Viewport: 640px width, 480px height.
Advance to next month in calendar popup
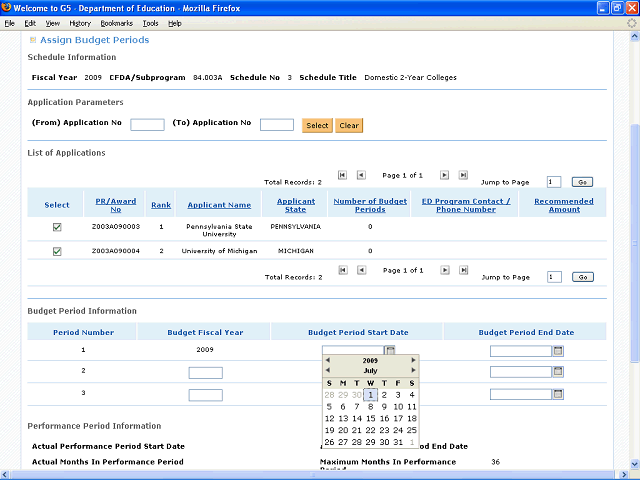tap(413, 371)
